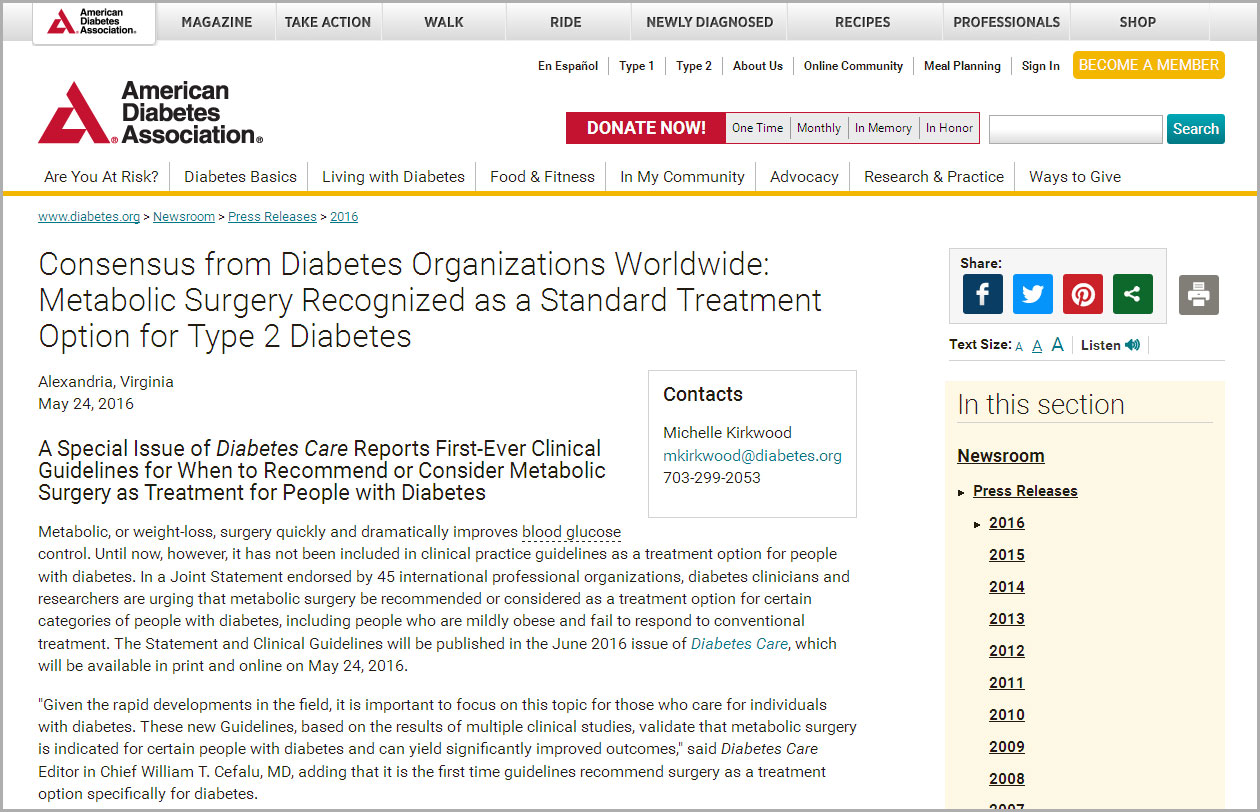Screen dimensions: 1260x812
Task: Open Food & Fitness menu
Action: [542, 176]
